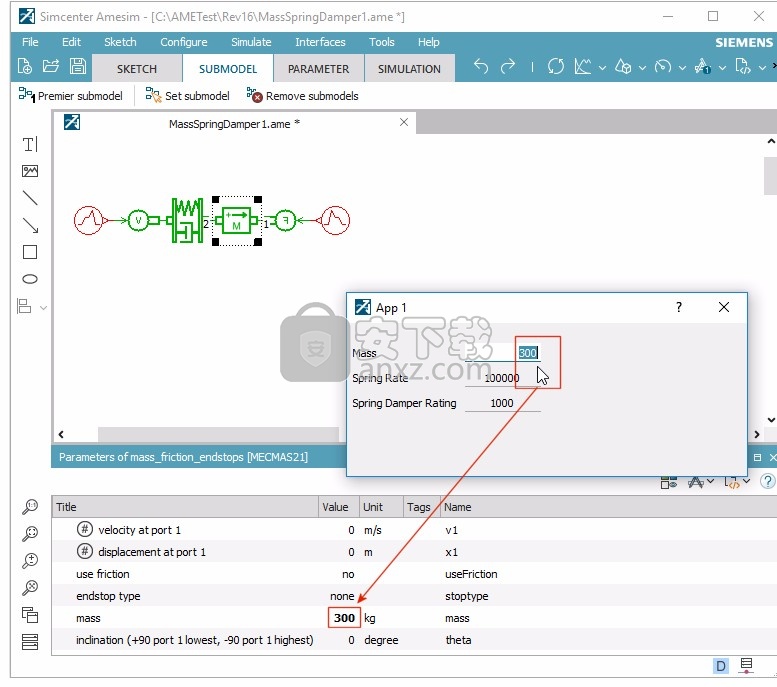Open the Configure menu
This screenshot has width=777, height=687.
point(183,42)
